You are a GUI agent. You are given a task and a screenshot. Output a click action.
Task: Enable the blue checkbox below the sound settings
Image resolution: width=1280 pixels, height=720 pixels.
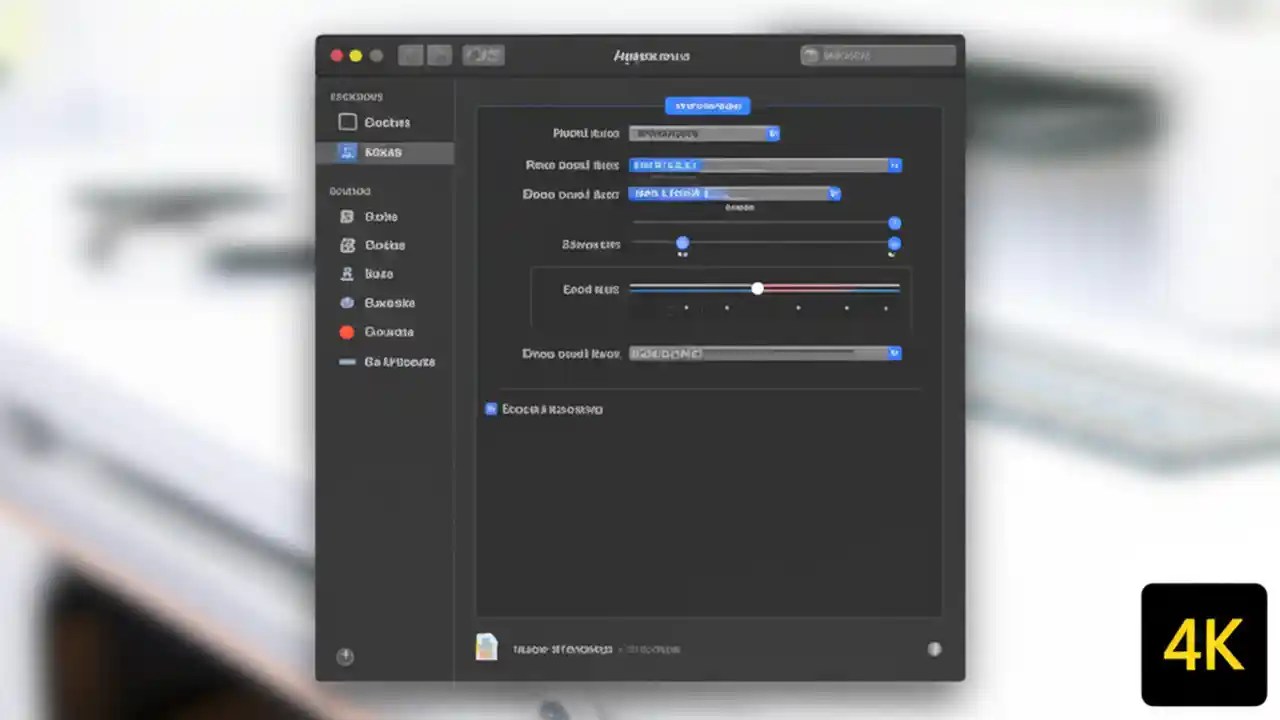point(491,409)
